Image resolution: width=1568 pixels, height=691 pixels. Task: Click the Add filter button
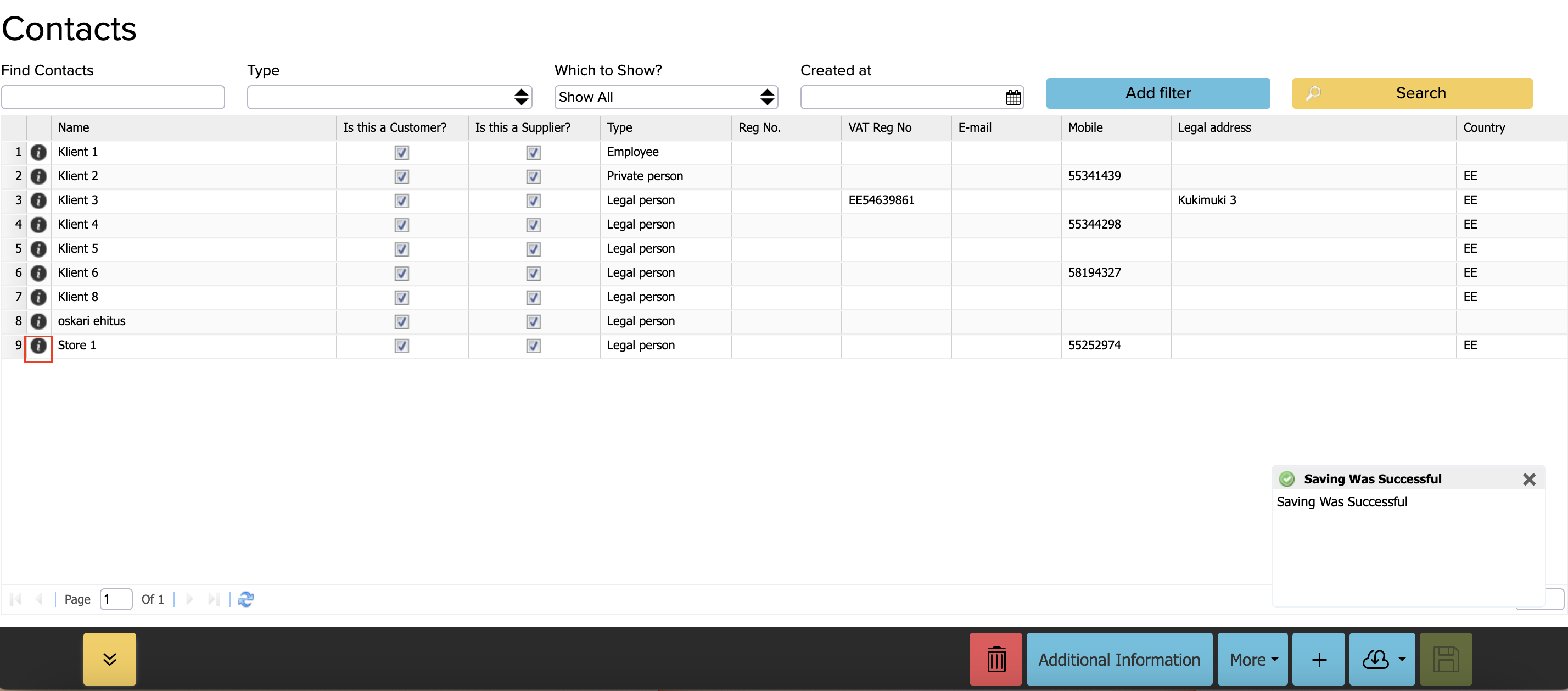click(x=1157, y=93)
